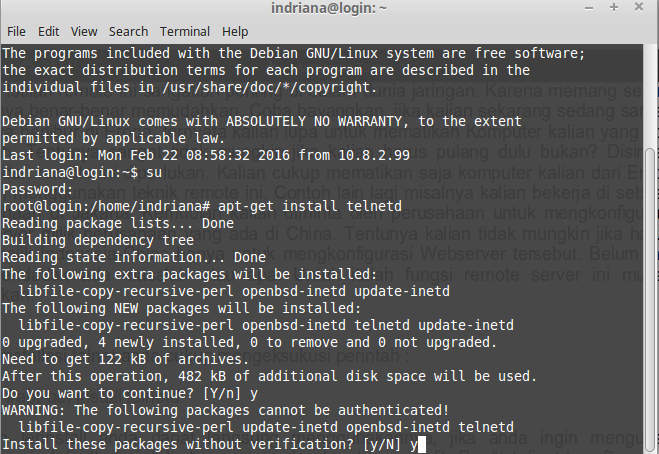This screenshot has height=454, width=659.
Task: Click the window title indriana@login: ~
Action: [329, 8]
